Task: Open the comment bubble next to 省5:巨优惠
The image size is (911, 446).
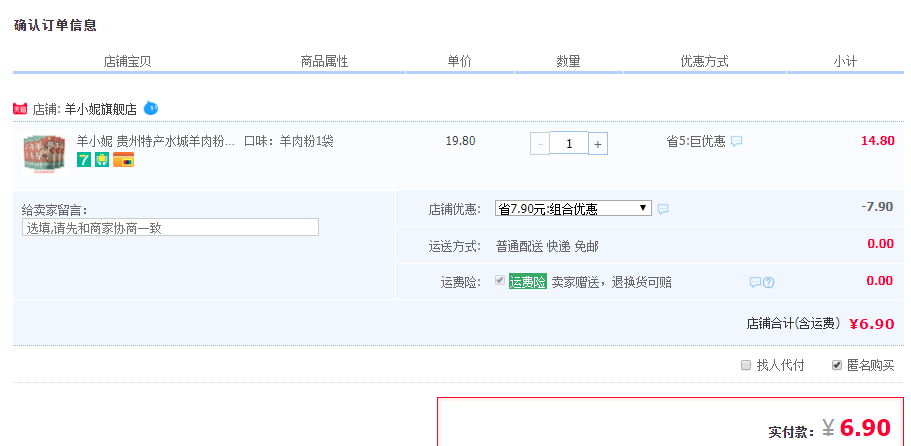Action: coord(736,141)
